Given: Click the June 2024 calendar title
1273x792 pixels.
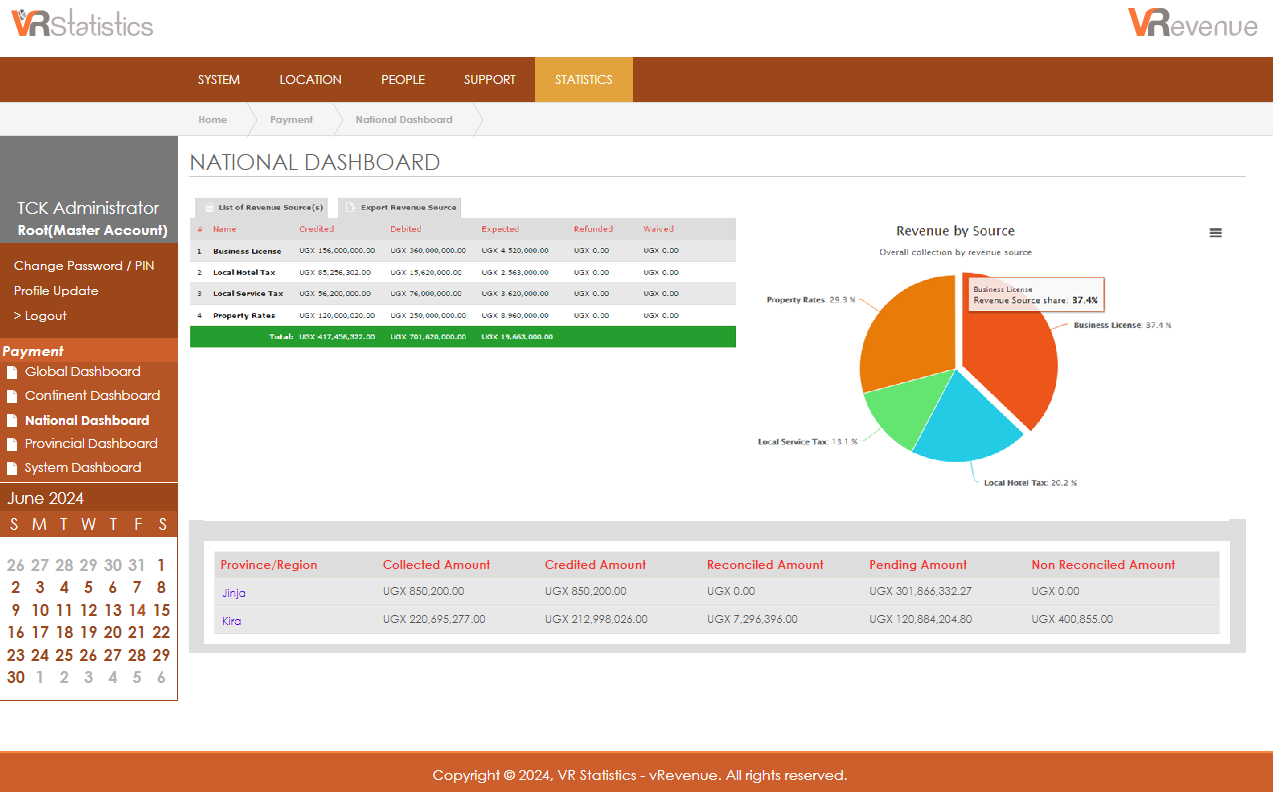Looking at the screenshot, I should pos(46,498).
